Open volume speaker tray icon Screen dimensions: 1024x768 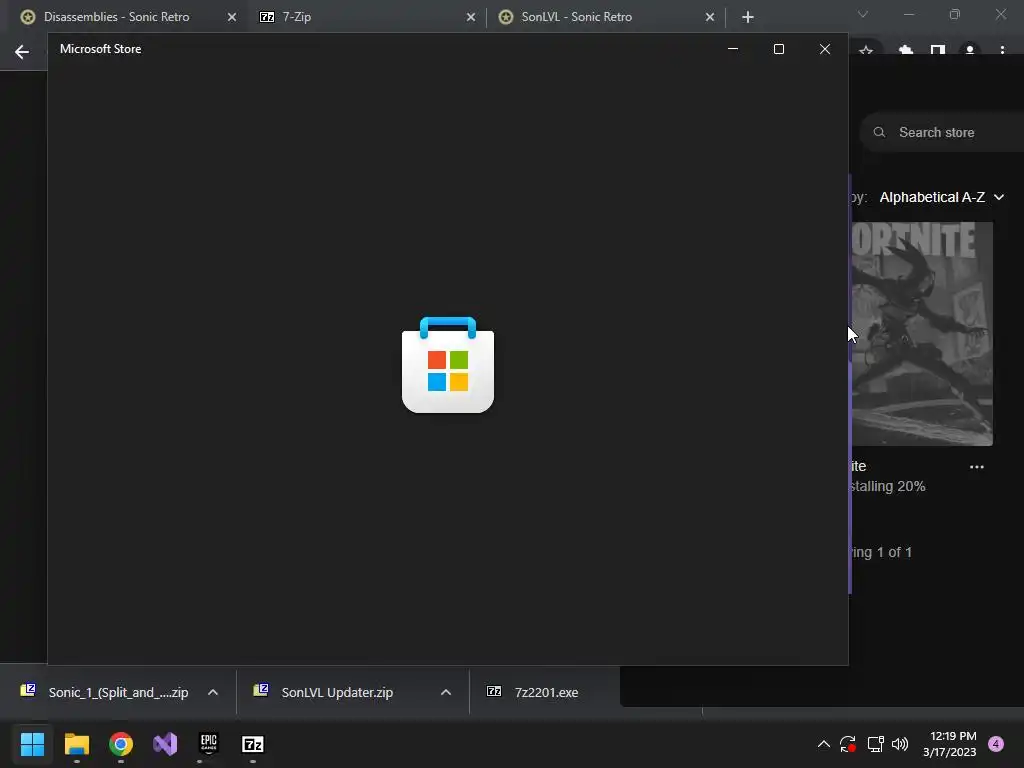coord(900,744)
